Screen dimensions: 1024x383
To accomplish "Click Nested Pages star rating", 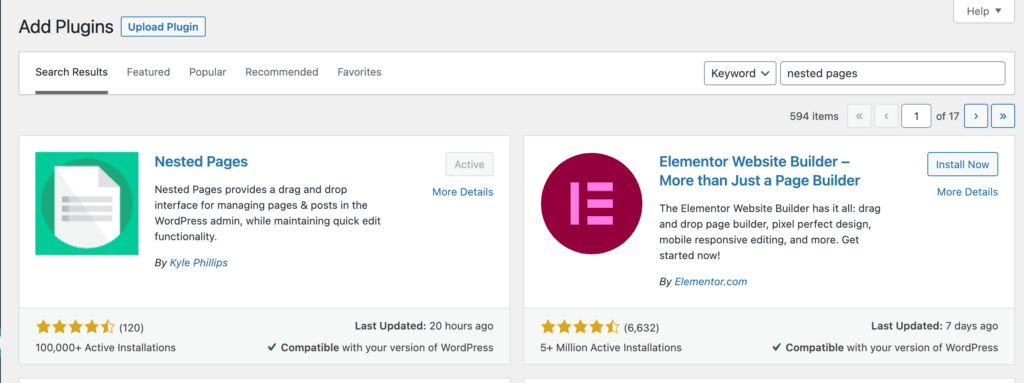I will coord(76,327).
